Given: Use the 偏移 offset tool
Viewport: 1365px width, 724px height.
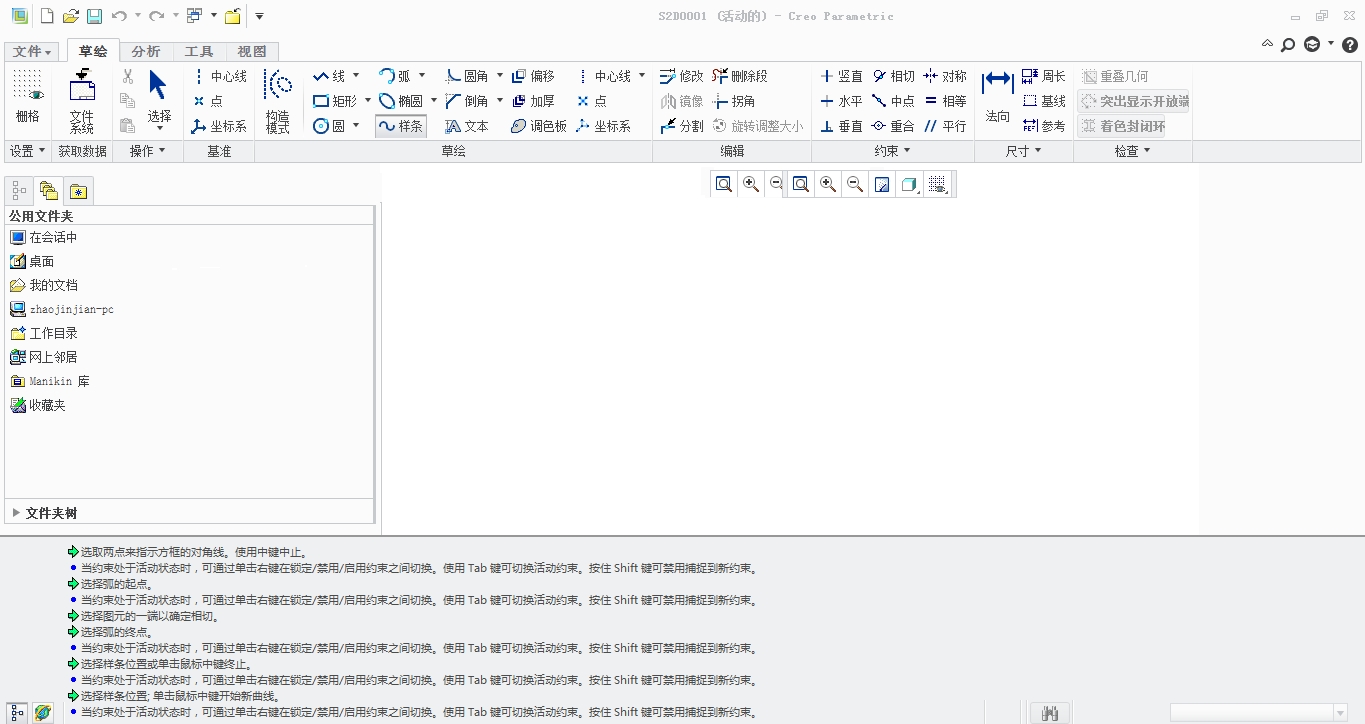Looking at the screenshot, I should coord(533,76).
